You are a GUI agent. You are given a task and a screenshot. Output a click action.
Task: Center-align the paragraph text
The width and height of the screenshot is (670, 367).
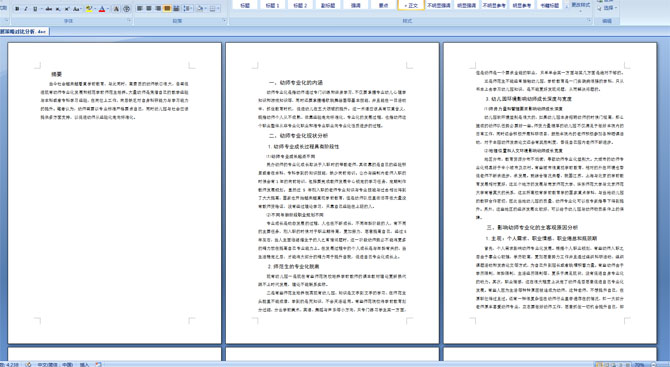click(x=149, y=9)
